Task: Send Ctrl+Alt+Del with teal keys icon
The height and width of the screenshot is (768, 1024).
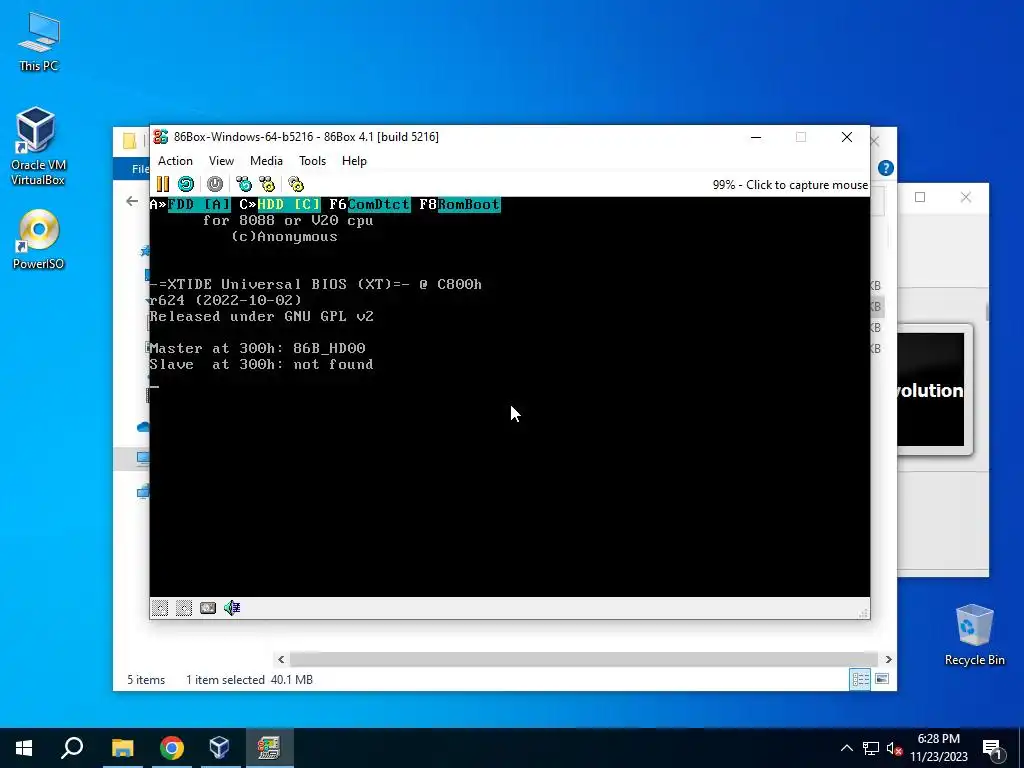Action: click(244, 184)
